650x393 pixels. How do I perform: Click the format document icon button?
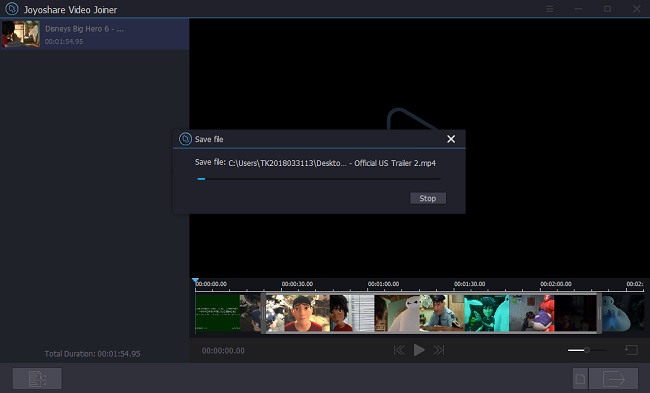click(580, 378)
